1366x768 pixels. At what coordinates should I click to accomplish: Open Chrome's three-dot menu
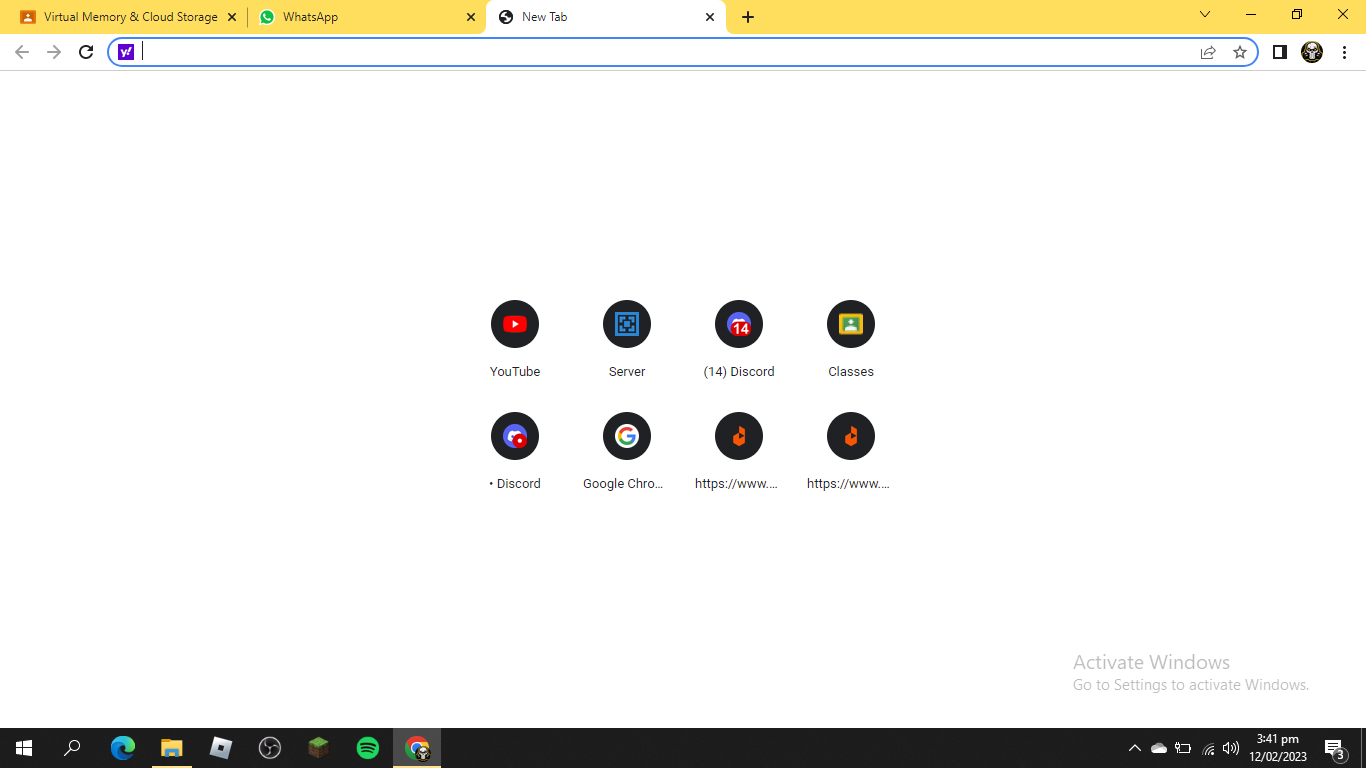(x=1345, y=52)
